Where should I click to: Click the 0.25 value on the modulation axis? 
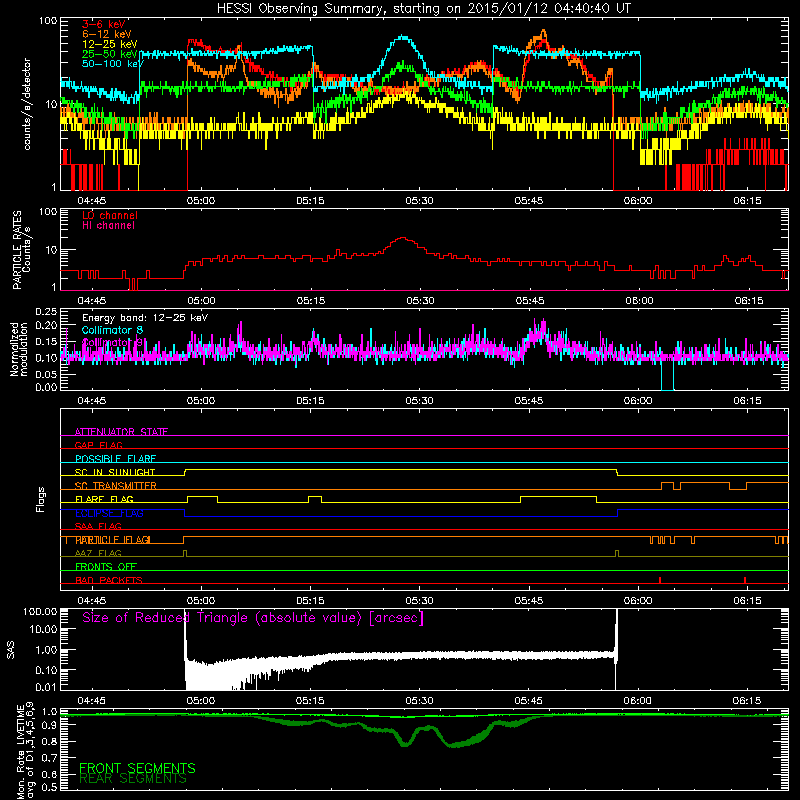pyautogui.click(x=46, y=312)
